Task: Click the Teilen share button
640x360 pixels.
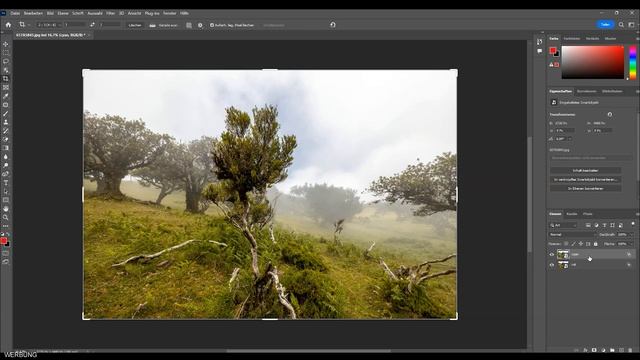Action: (x=605, y=25)
